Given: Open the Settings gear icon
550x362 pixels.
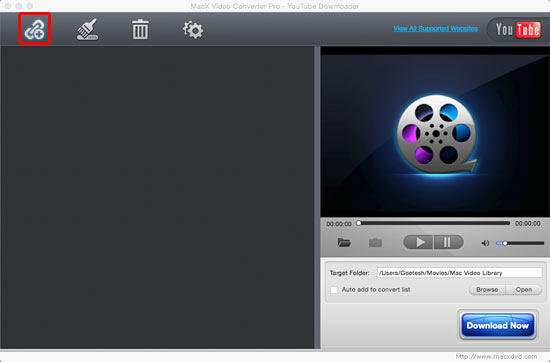Looking at the screenshot, I should pos(193,30).
